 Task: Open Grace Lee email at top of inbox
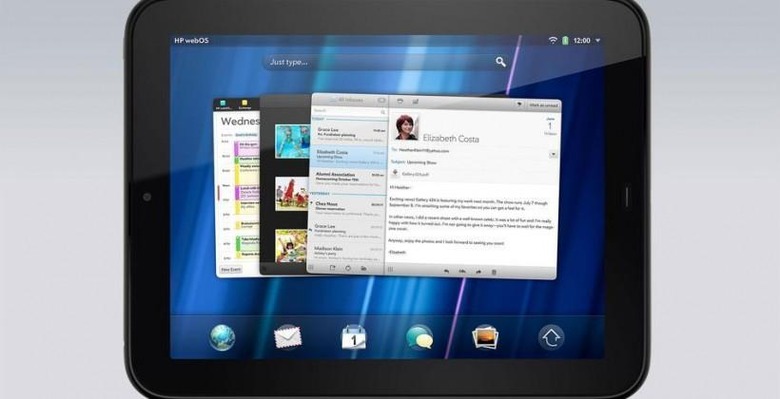(x=349, y=133)
